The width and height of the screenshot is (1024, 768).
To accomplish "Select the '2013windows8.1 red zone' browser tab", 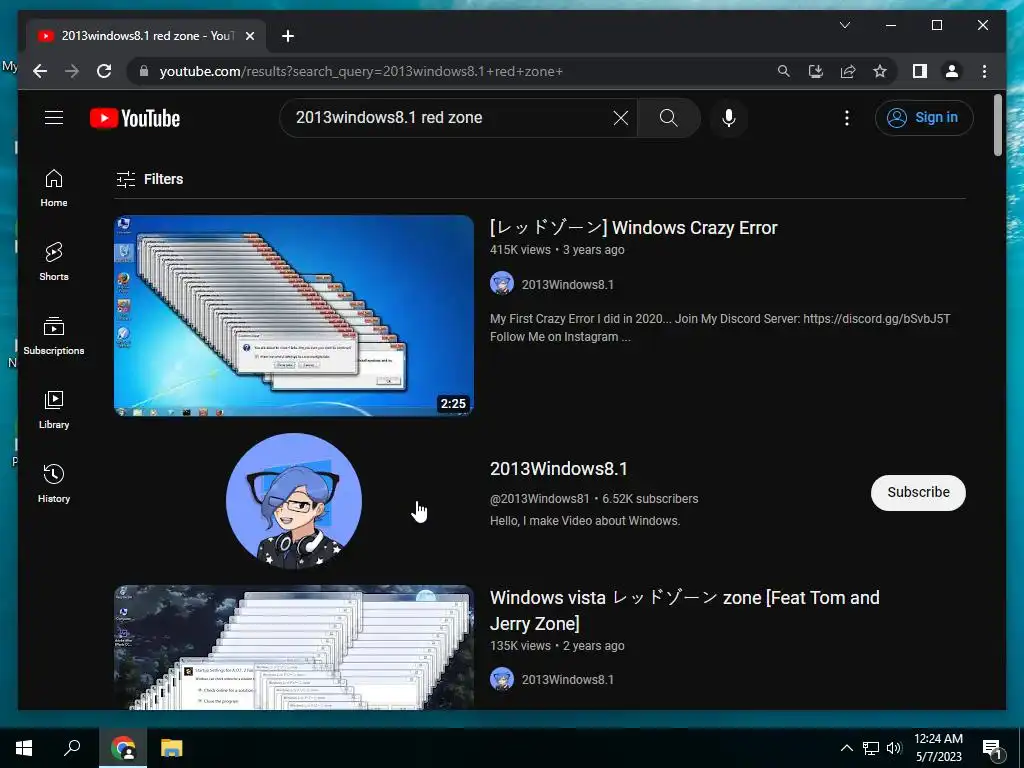I will 146,36.
